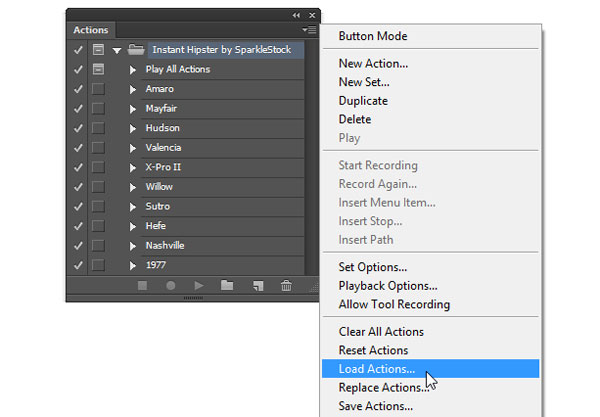Expand the Hefe action steps
The width and height of the screenshot is (600, 417).
coord(132,226)
